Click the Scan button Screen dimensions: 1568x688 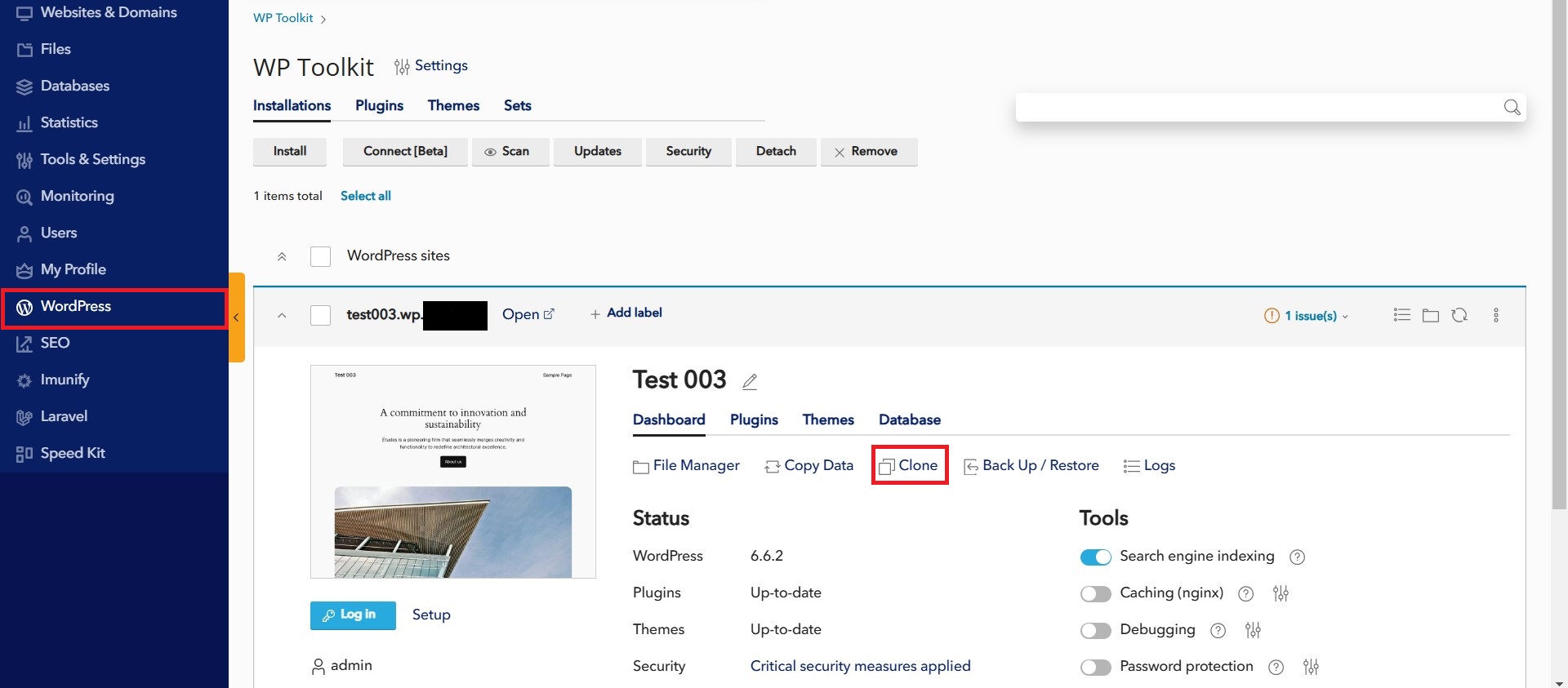[x=510, y=152]
